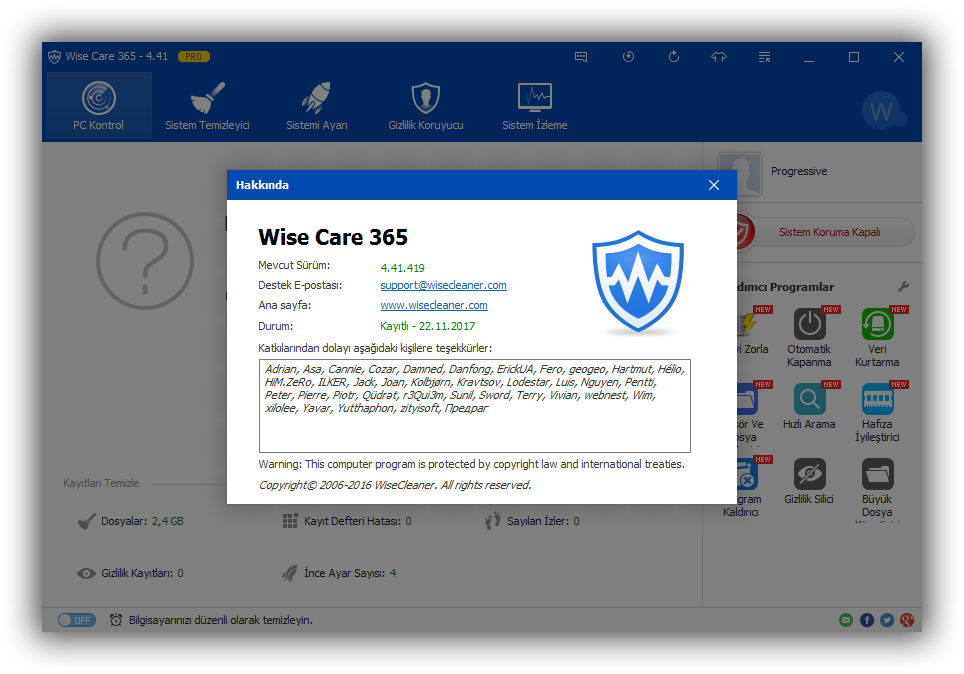The width and height of the screenshot is (964, 674).
Task: Open the Sistemi Ayarı tab
Action: click(x=317, y=105)
